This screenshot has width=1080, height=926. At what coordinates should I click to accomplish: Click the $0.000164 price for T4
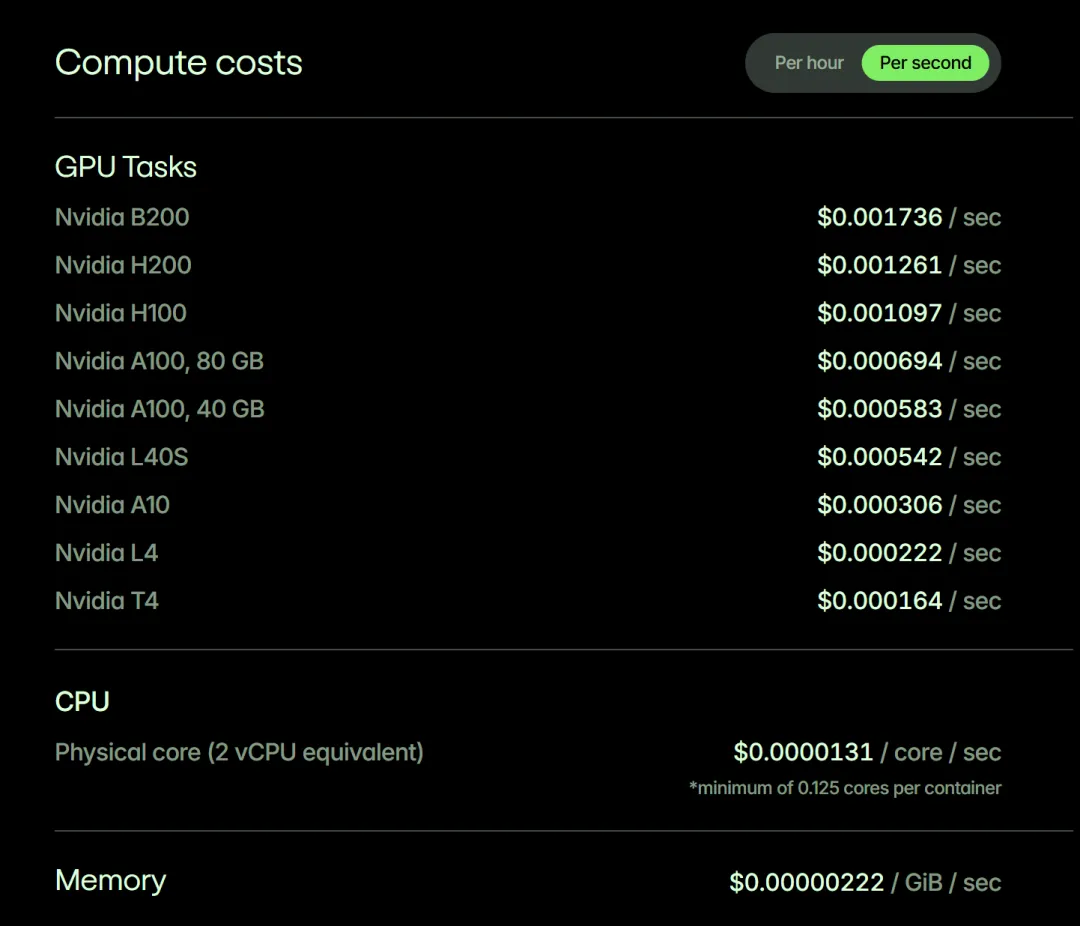point(879,601)
